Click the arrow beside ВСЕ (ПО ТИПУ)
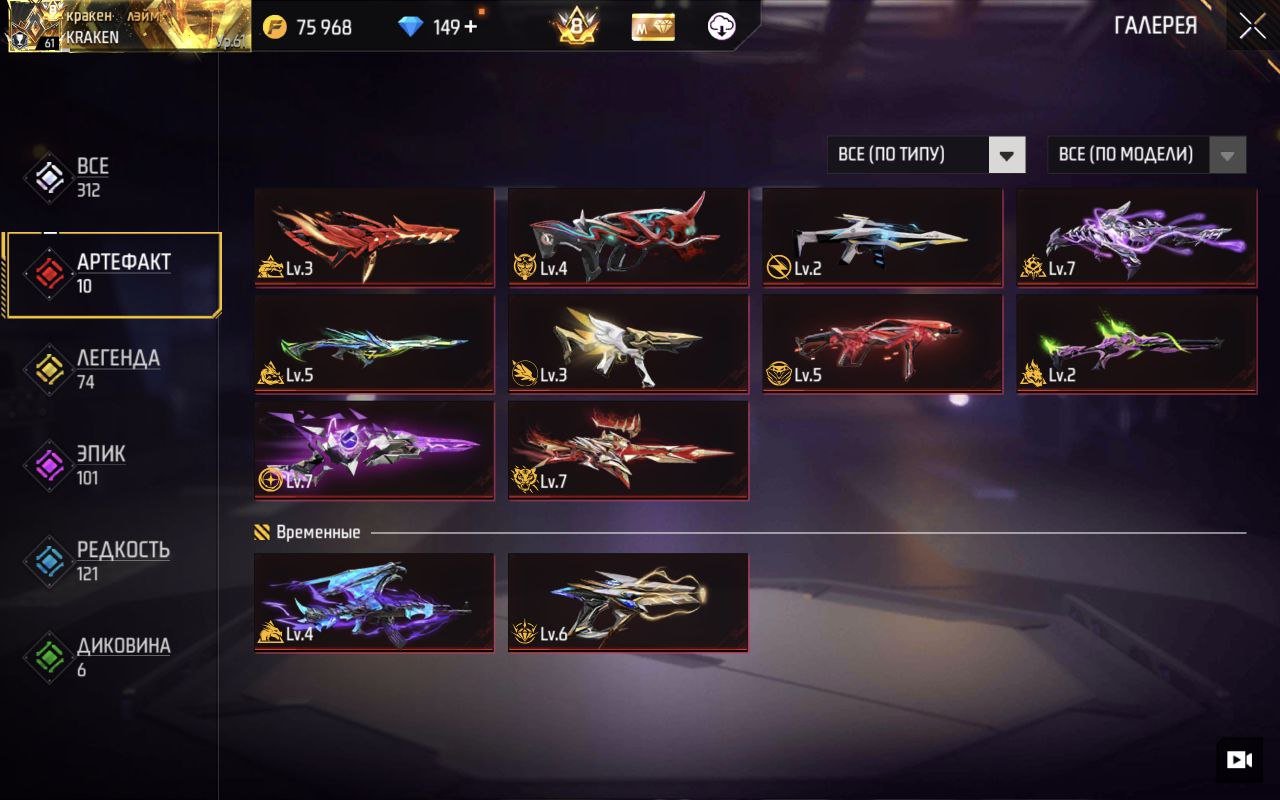The image size is (1280, 800). [1007, 155]
